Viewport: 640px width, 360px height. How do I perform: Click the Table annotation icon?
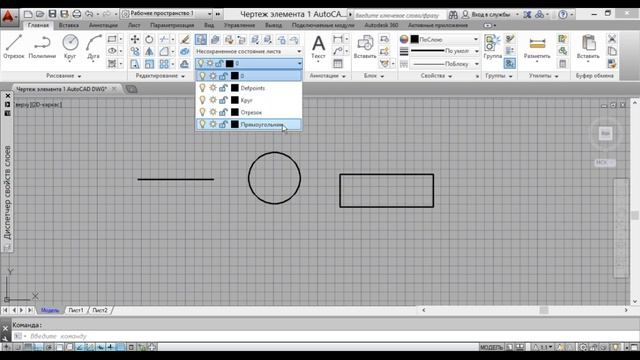pyautogui.click(x=338, y=64)
